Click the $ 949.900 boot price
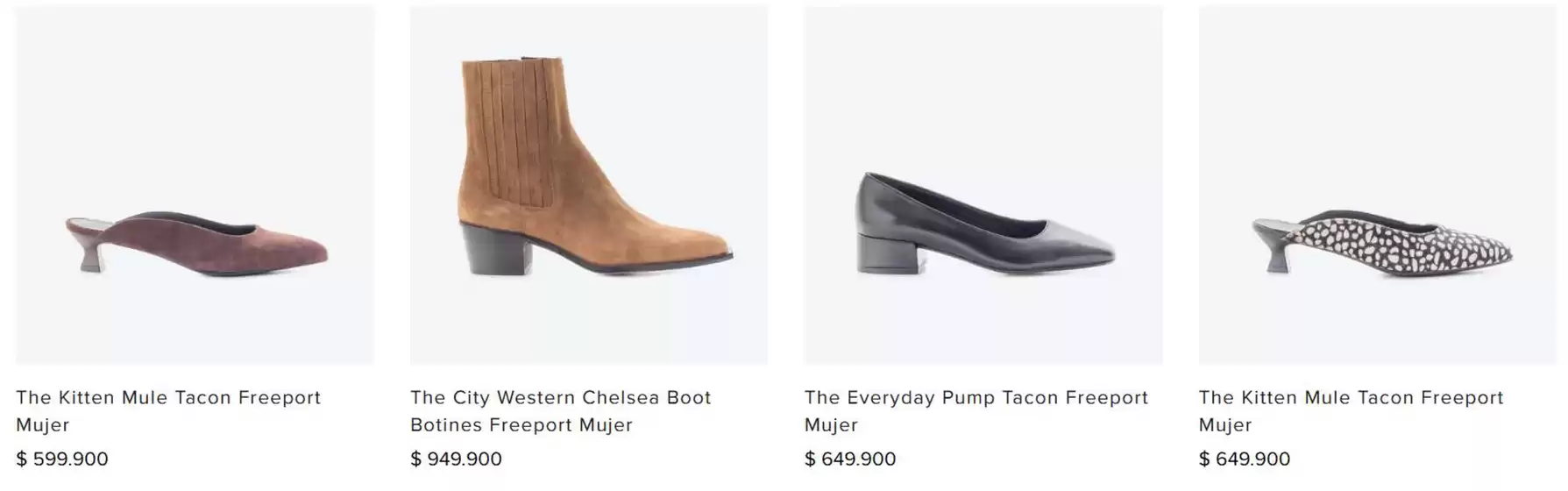This screenshot has height=491, width=1568. point(457,459)
